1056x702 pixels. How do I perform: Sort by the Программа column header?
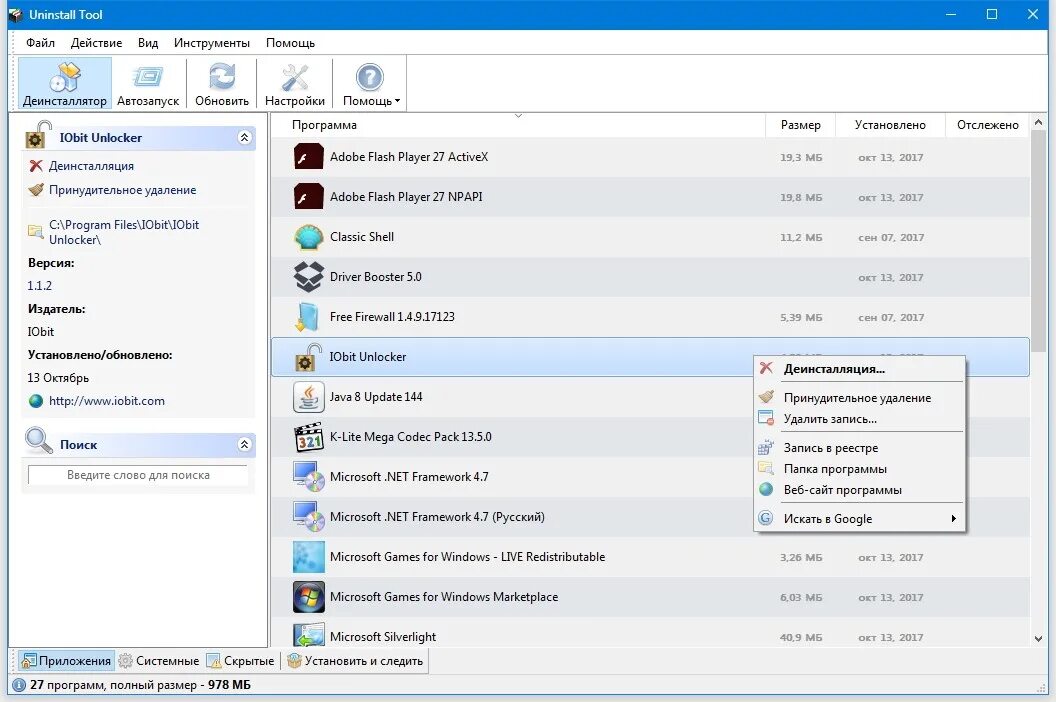(x=518, y=125)
